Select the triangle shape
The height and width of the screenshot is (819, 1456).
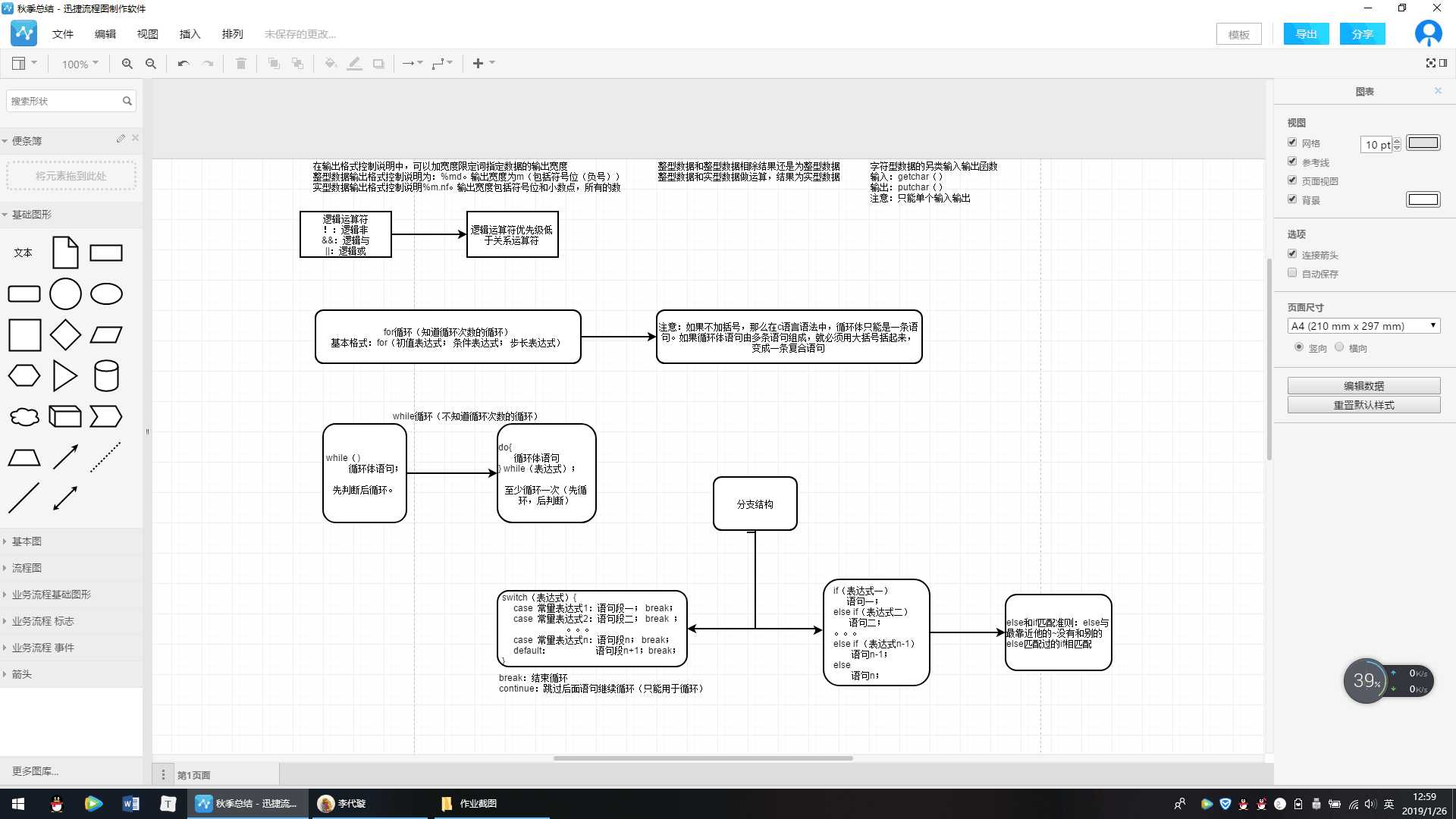coord(65,375)
